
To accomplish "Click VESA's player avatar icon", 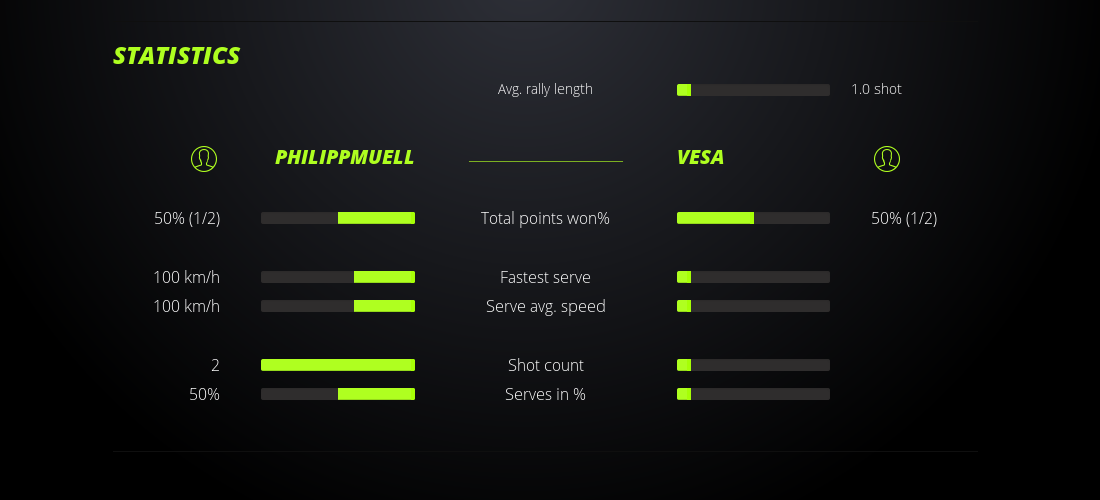I will tap(887, 158).
